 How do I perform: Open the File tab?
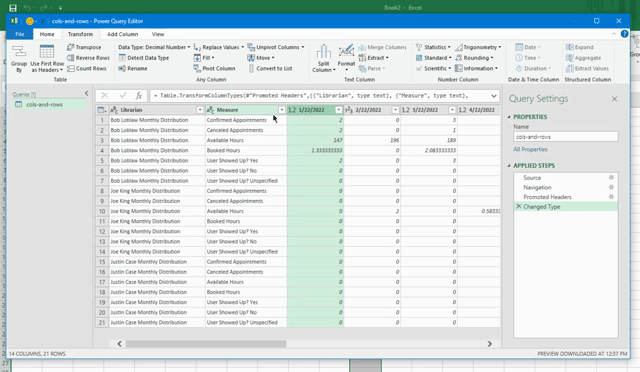click(x=20, y=34)
